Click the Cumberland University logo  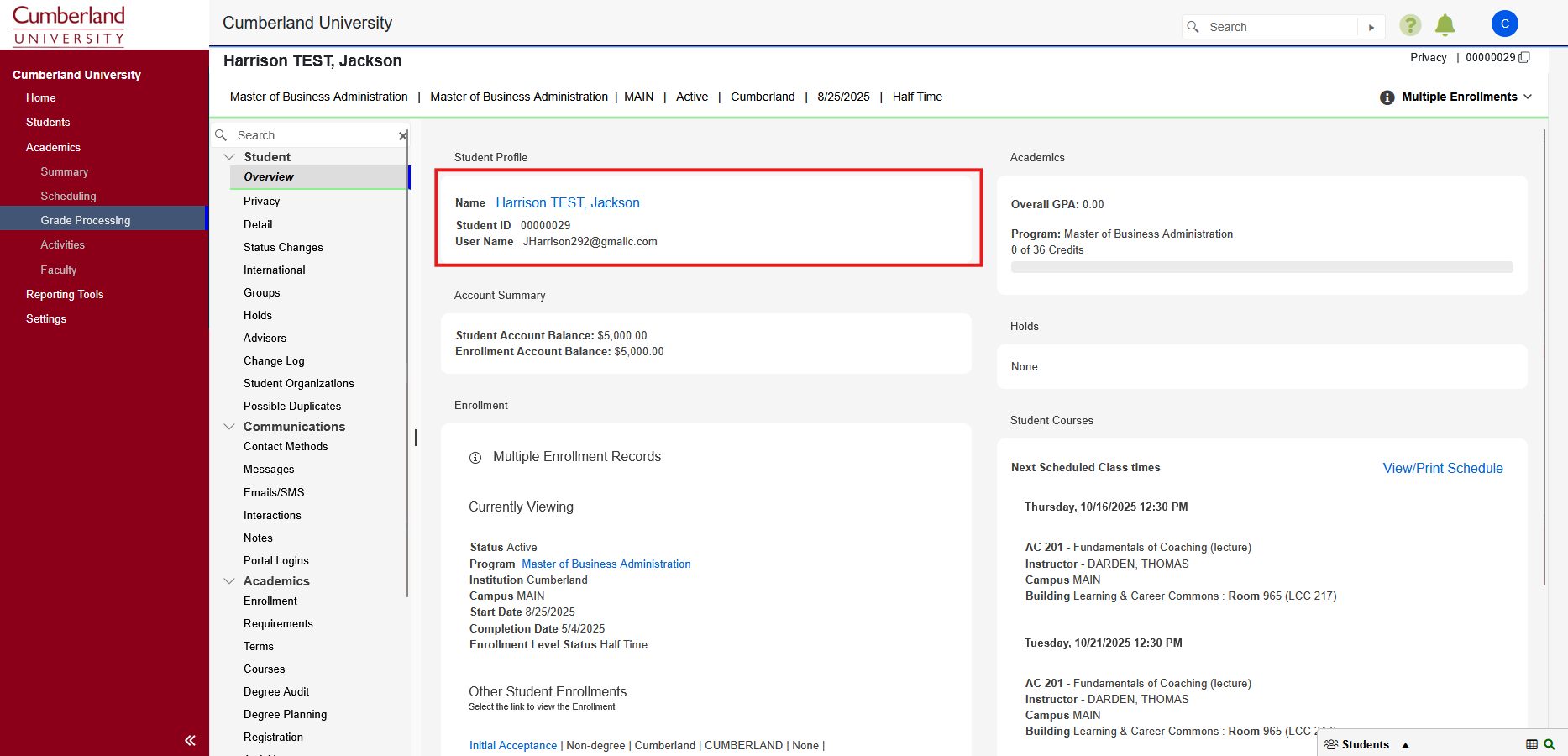click(69, 25)
